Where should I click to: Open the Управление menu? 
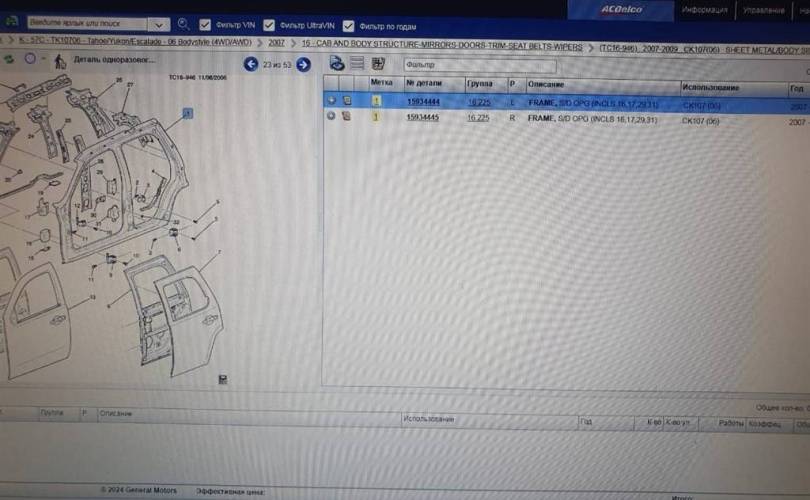click(x=764, y=10)
